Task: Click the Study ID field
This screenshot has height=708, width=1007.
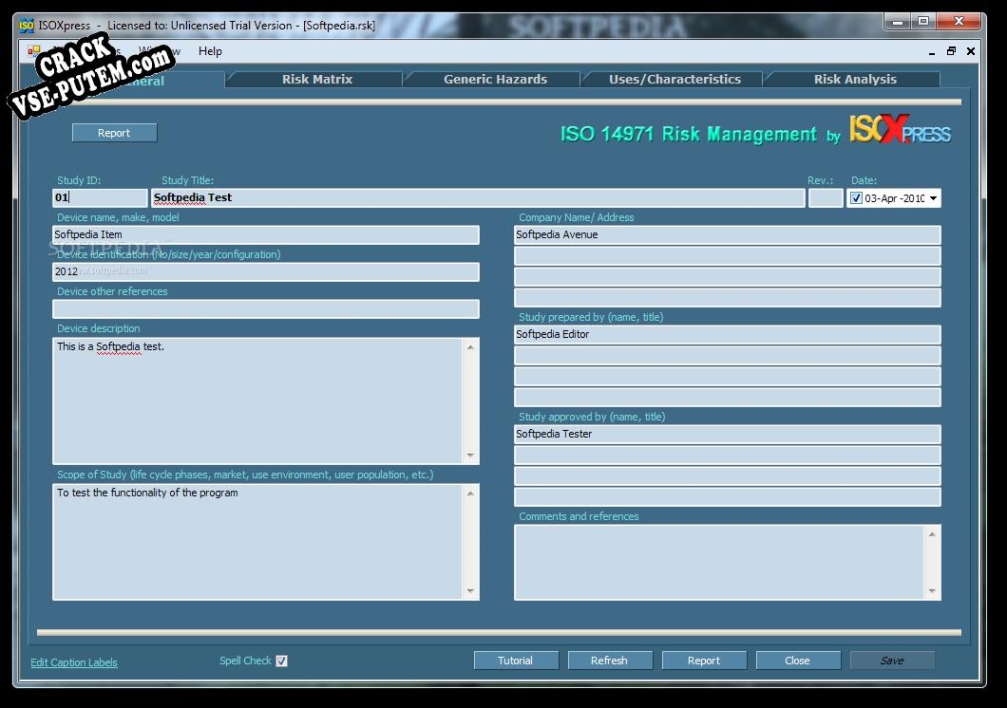Action: (100, 198)
